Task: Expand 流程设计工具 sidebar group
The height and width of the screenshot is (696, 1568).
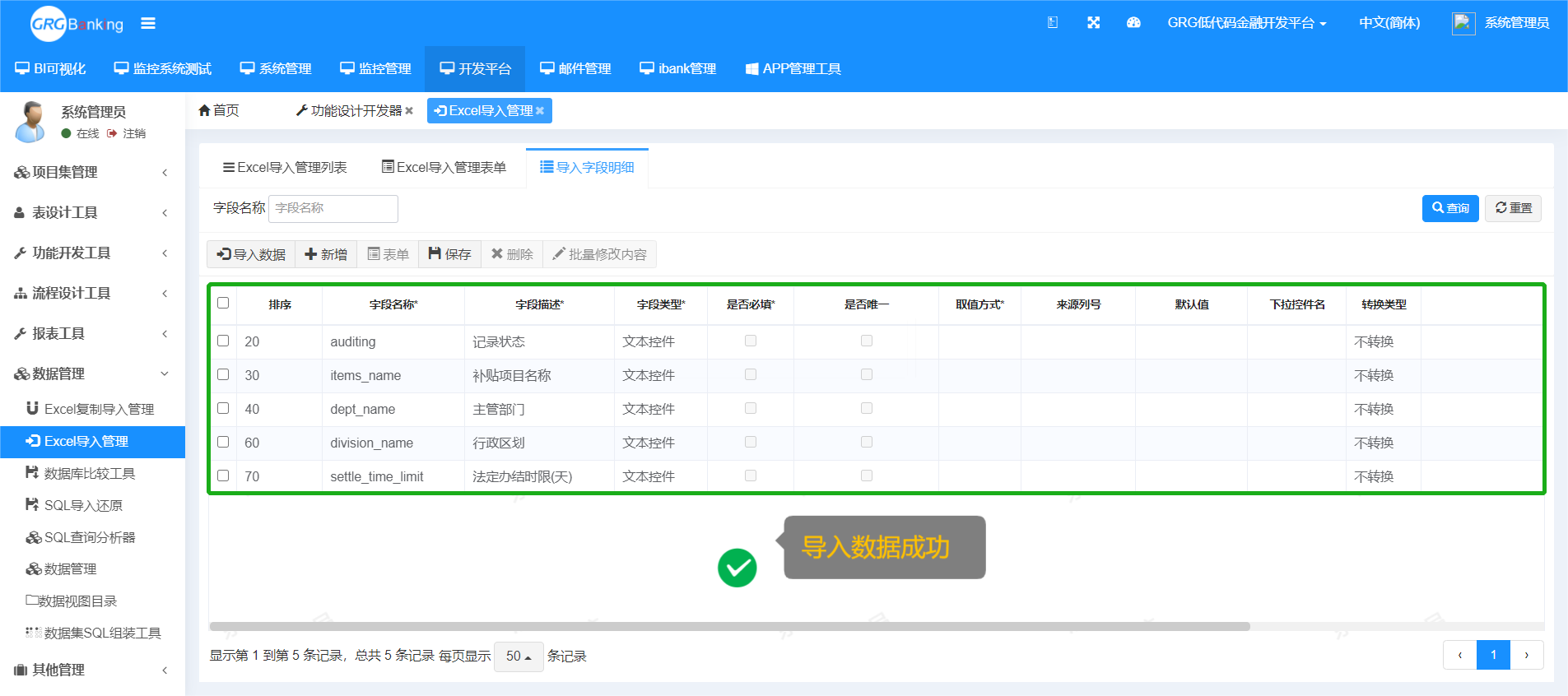Action: coord(92,293)
